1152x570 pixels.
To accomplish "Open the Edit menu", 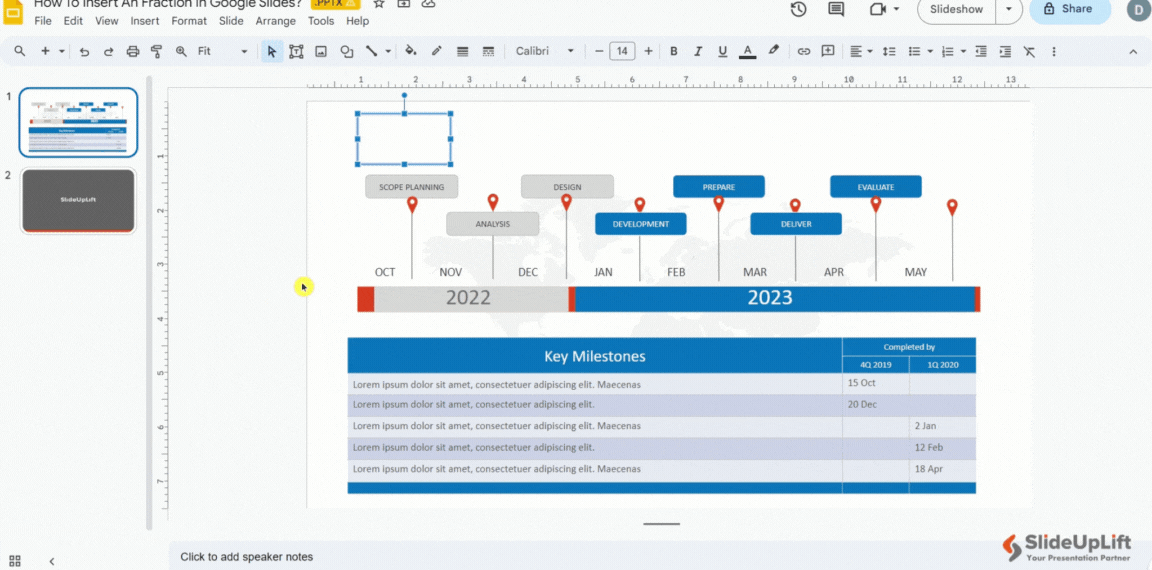I will click(x=73, y=21).
